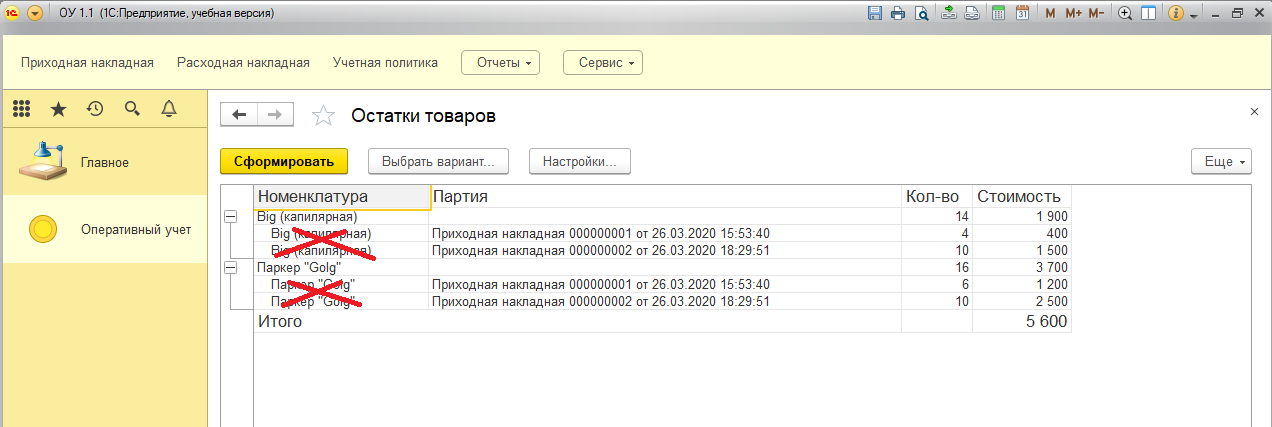The width and height of the screenshot is (1272, 427).
Task: Open the calendar icon showing 31
Action: tap(1022, 14)
